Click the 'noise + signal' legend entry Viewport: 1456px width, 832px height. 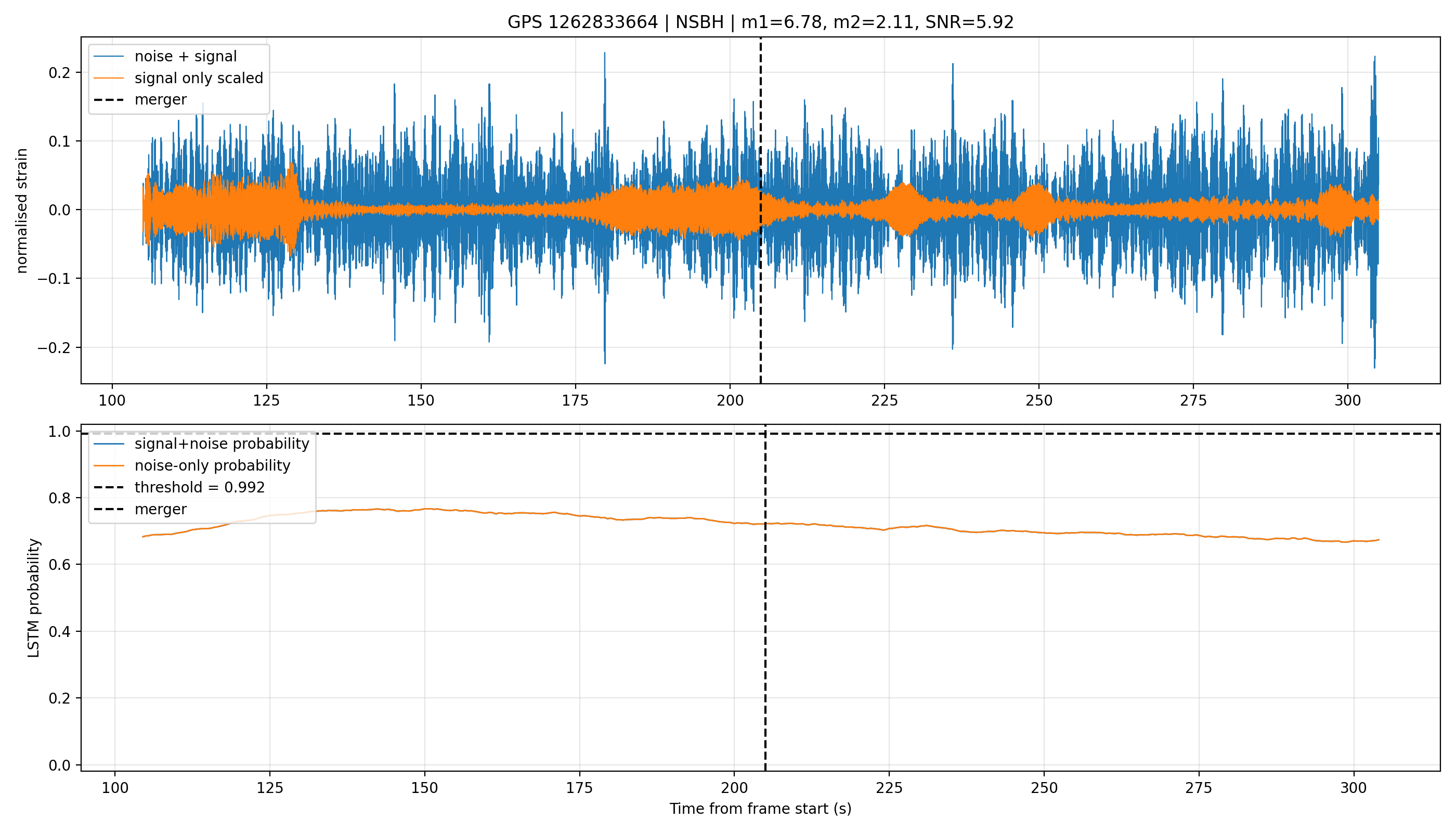(x=179, y=56)
